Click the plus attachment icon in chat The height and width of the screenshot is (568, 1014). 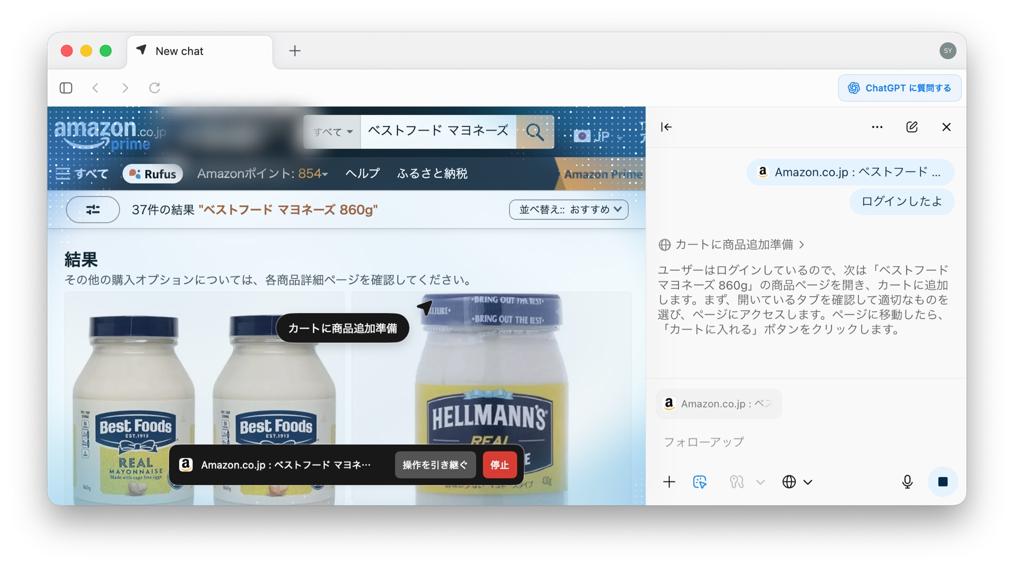pyautogui.click(x=669, y=482)
